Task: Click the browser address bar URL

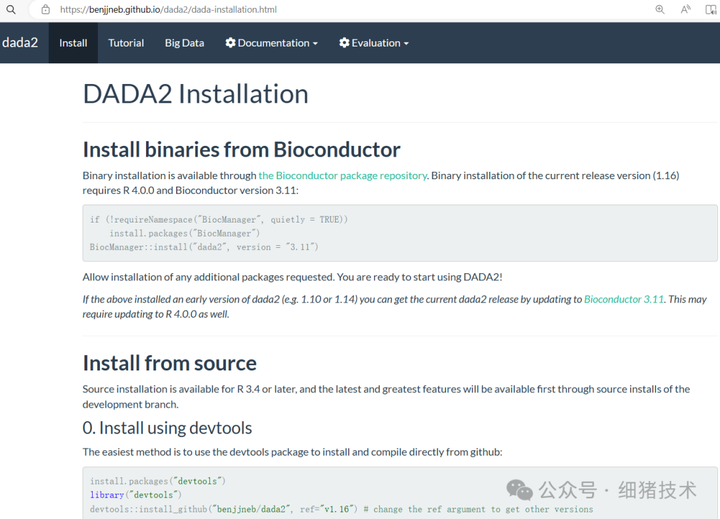Action: [168, 9]
